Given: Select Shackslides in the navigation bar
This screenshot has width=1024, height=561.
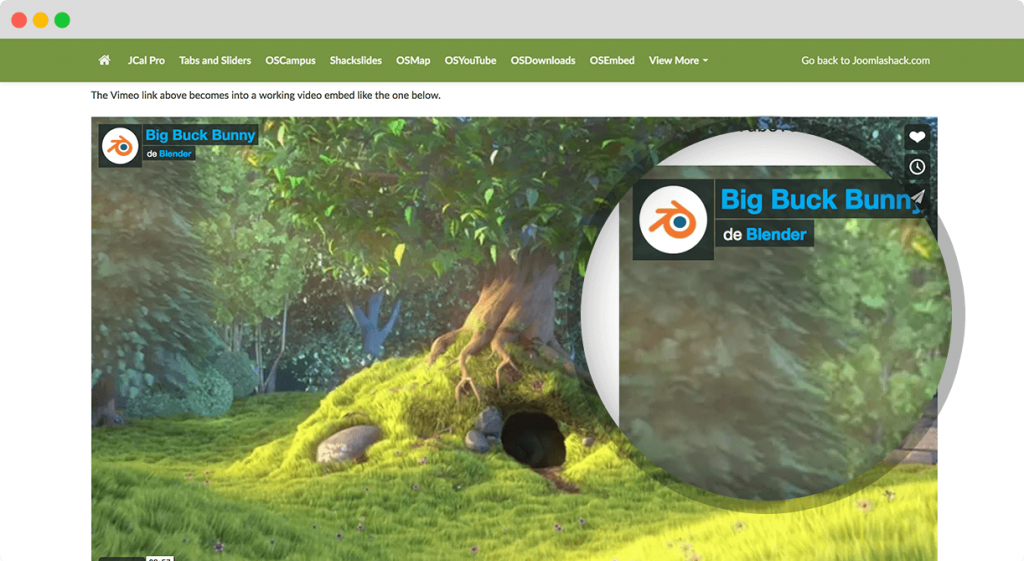Looking at the screenshot, I should tap(355, 60).
